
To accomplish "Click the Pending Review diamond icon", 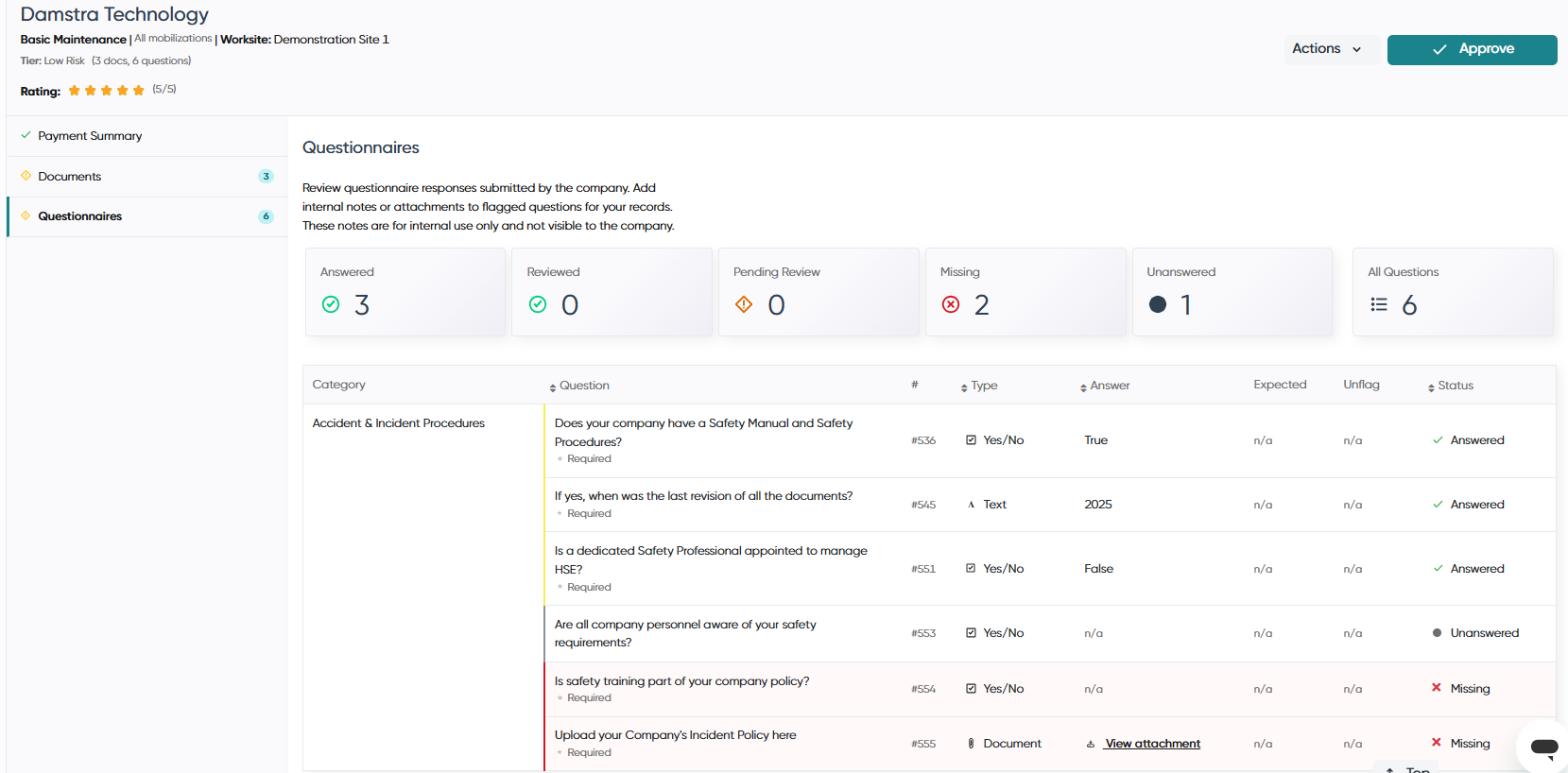I will 744,304.
